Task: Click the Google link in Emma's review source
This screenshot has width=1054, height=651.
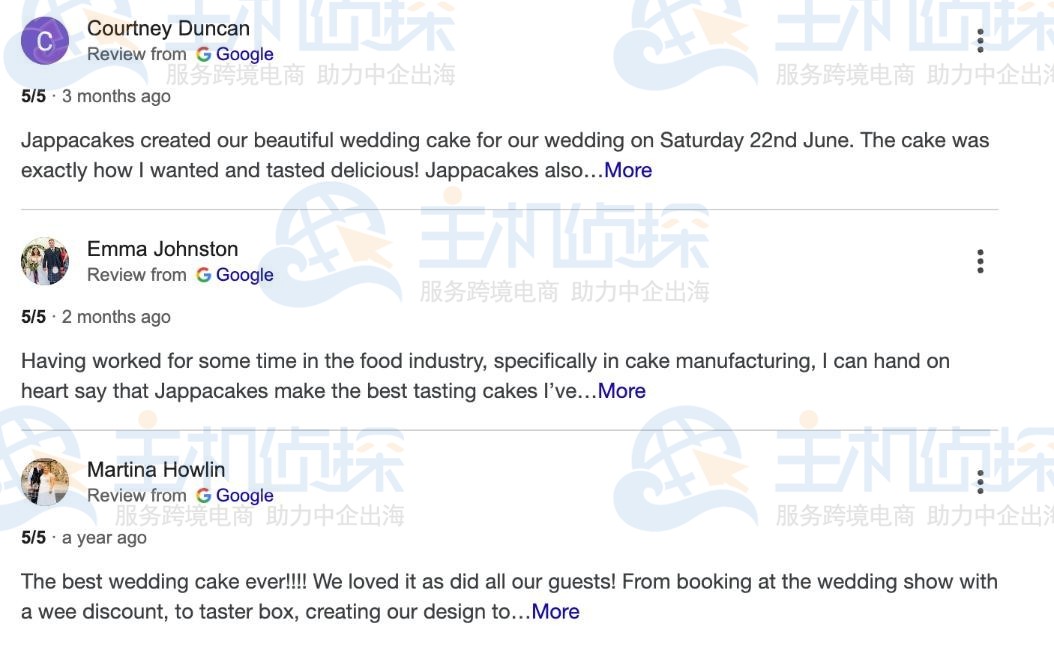Action: click(244, 275)
